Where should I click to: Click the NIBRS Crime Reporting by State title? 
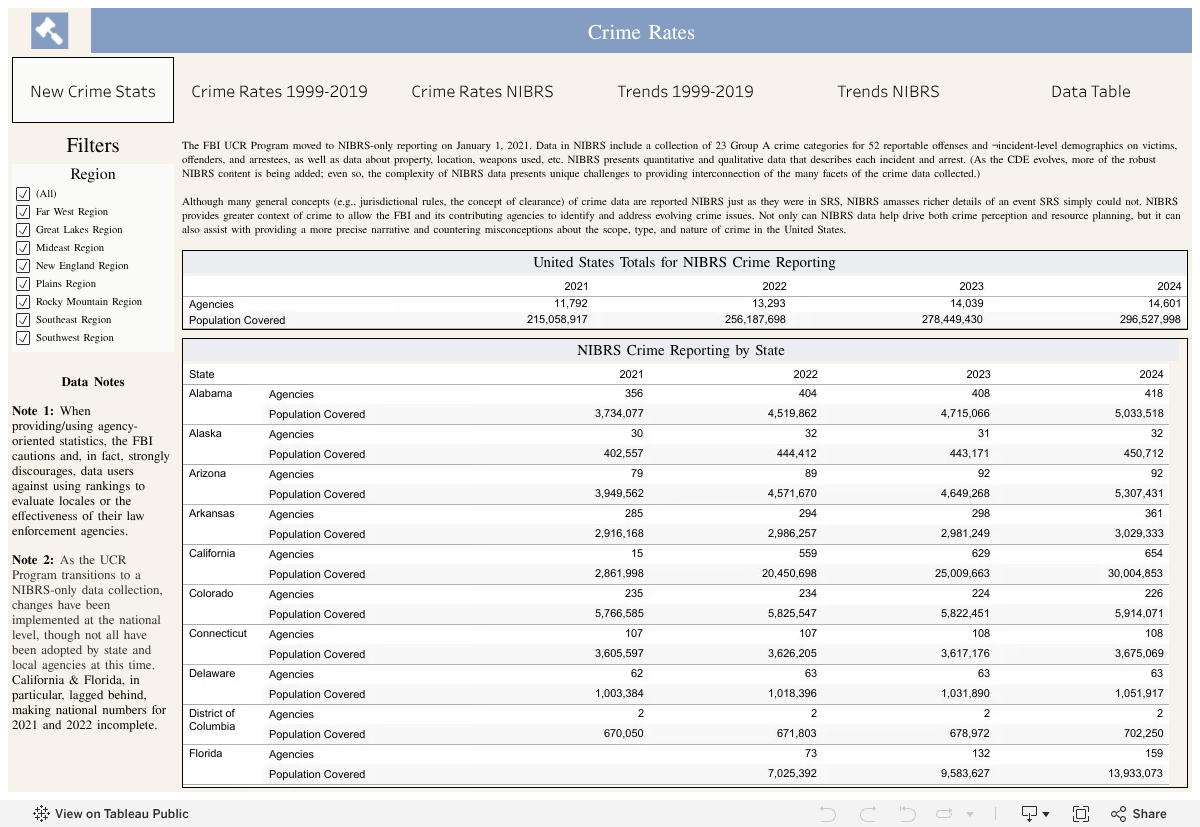(x=681, y=351)
